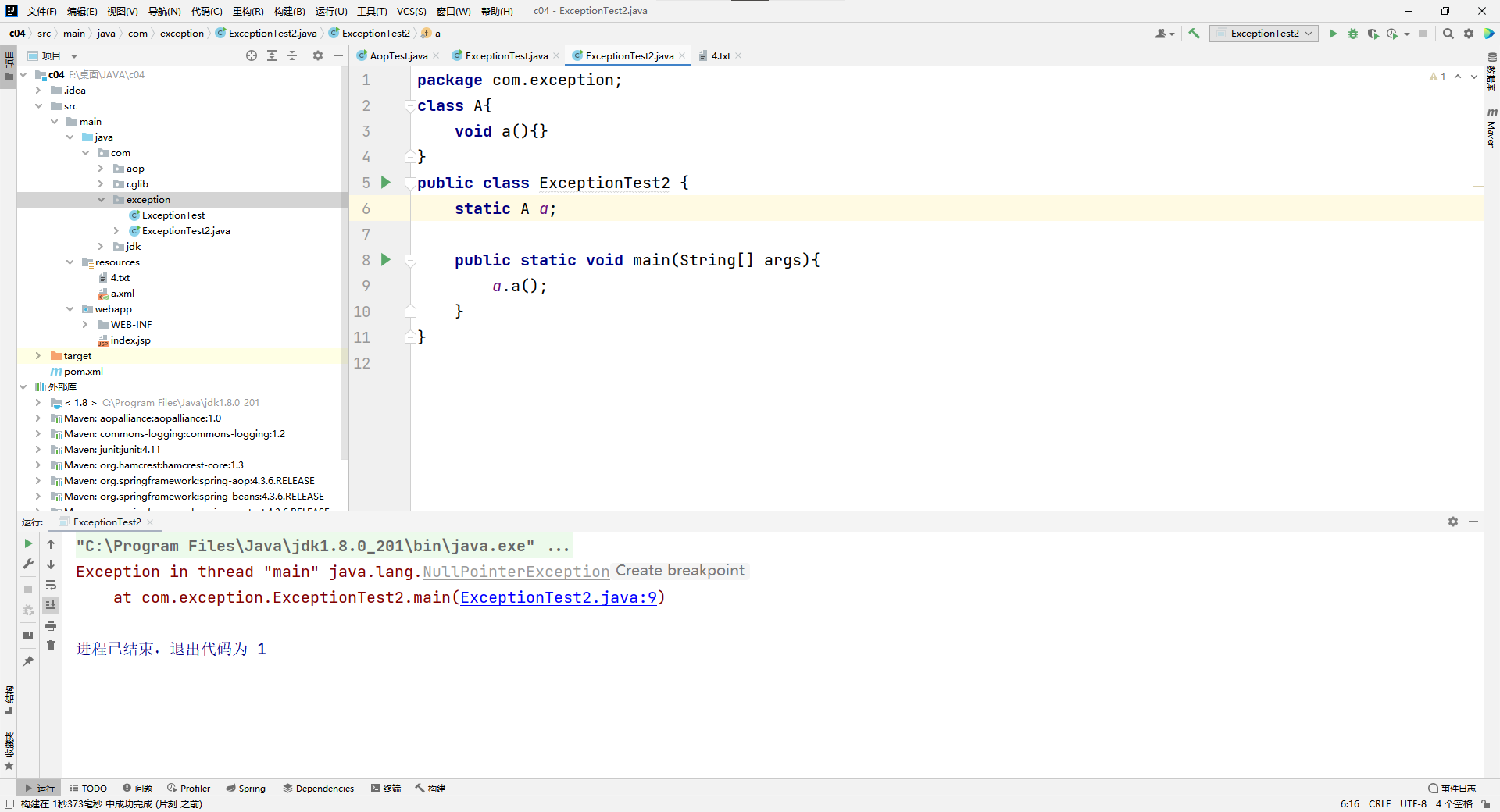Screen dimensions: 1500x812
Task: Click Create breakpoint hint in console
Action: 680,571
